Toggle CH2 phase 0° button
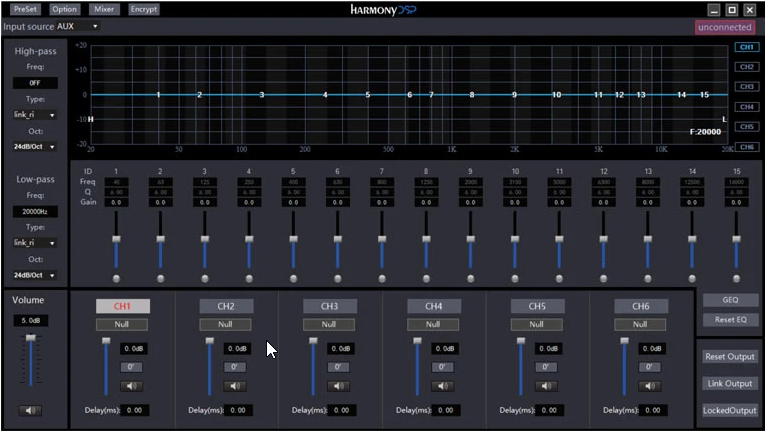 [x=235, y=367]
